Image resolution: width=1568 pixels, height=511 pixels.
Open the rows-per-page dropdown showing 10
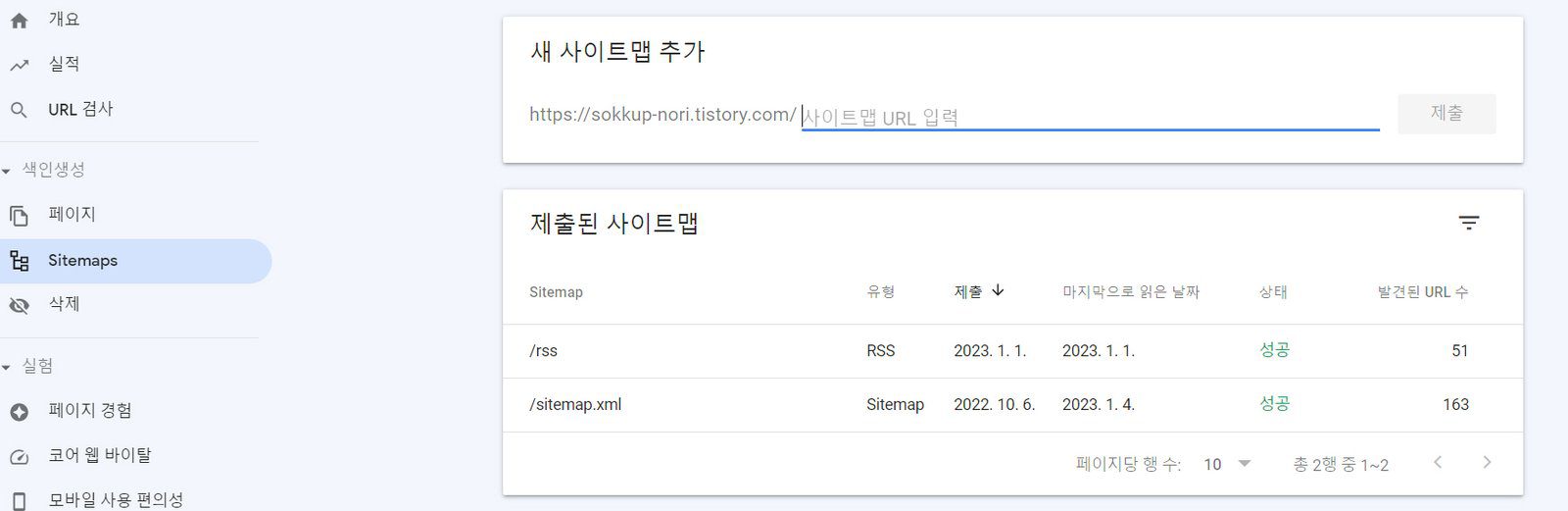point(1227,464)
